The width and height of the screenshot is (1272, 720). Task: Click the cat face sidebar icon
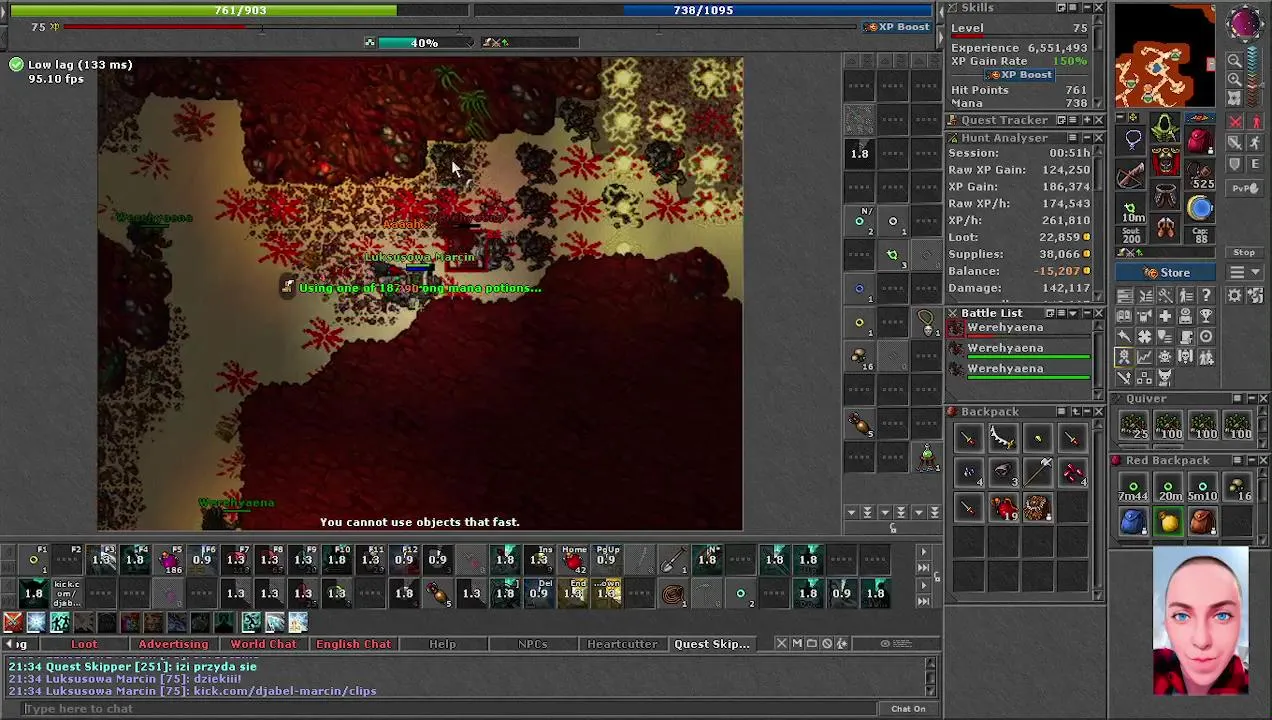tap(1165, 377)
